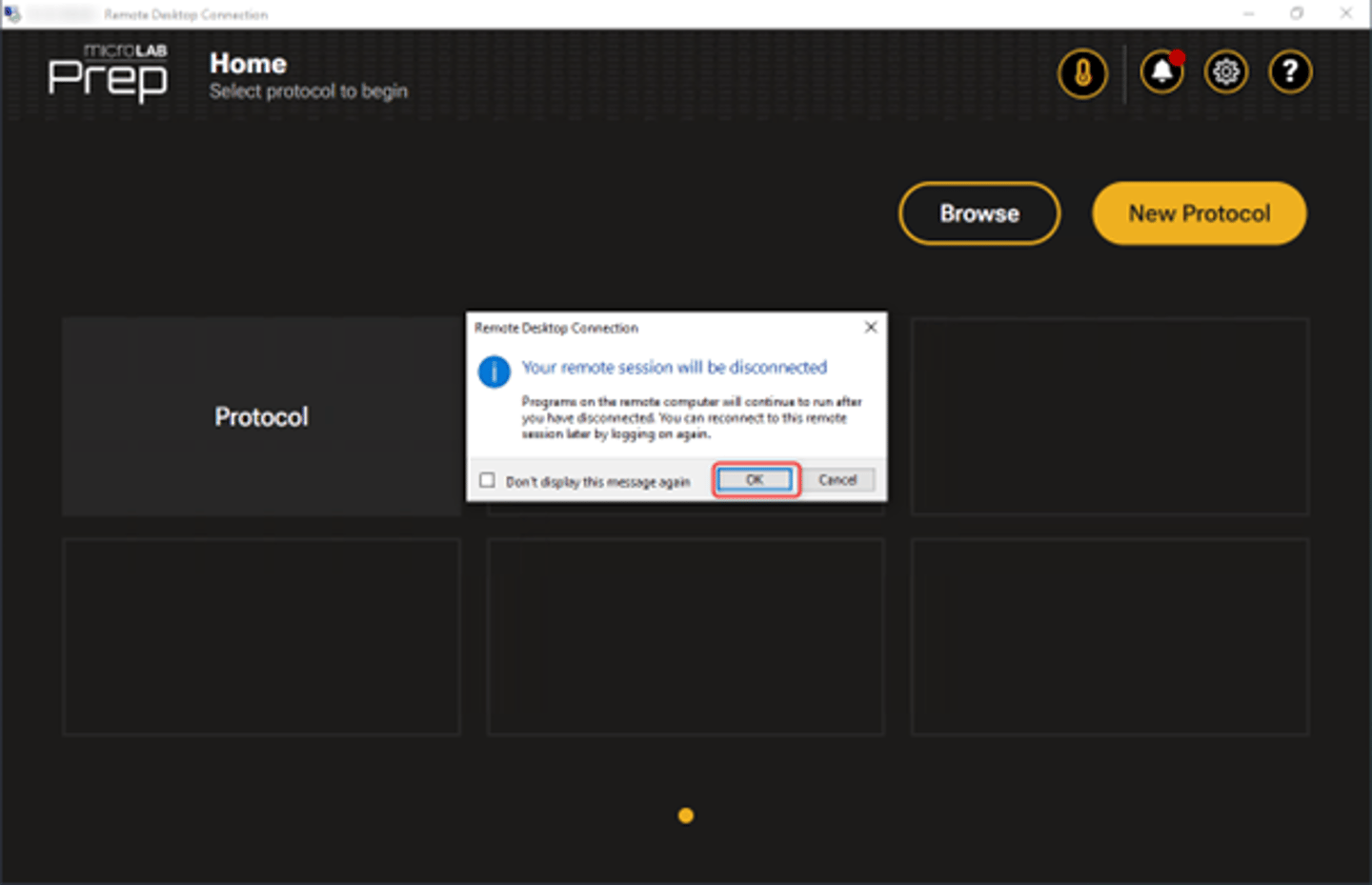
Task: Open the help question mark icon
Action: coord(1290,72)
